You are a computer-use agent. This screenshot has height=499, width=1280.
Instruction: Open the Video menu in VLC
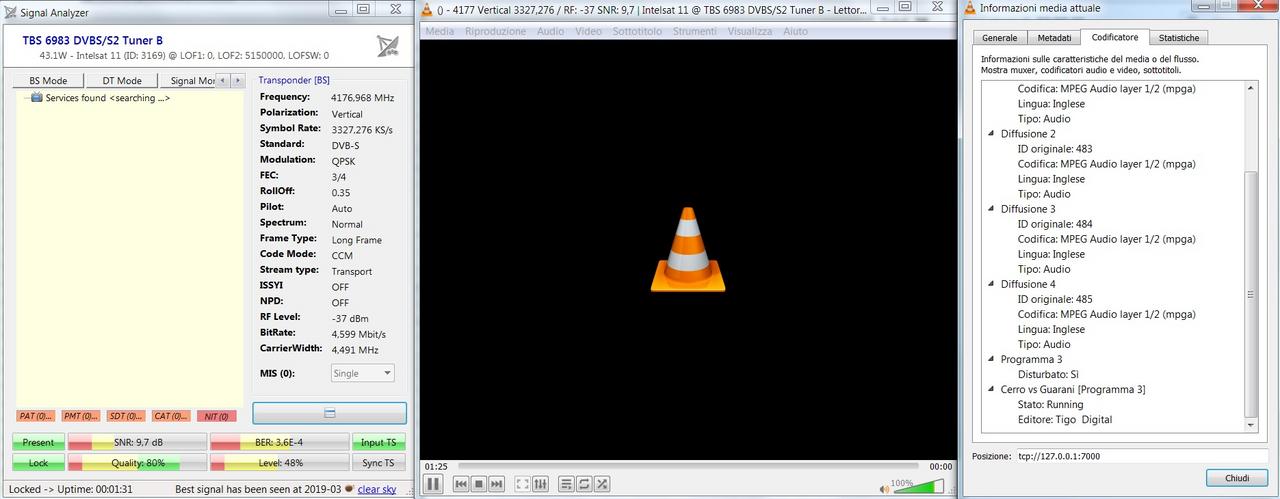(x=588, y=31)
